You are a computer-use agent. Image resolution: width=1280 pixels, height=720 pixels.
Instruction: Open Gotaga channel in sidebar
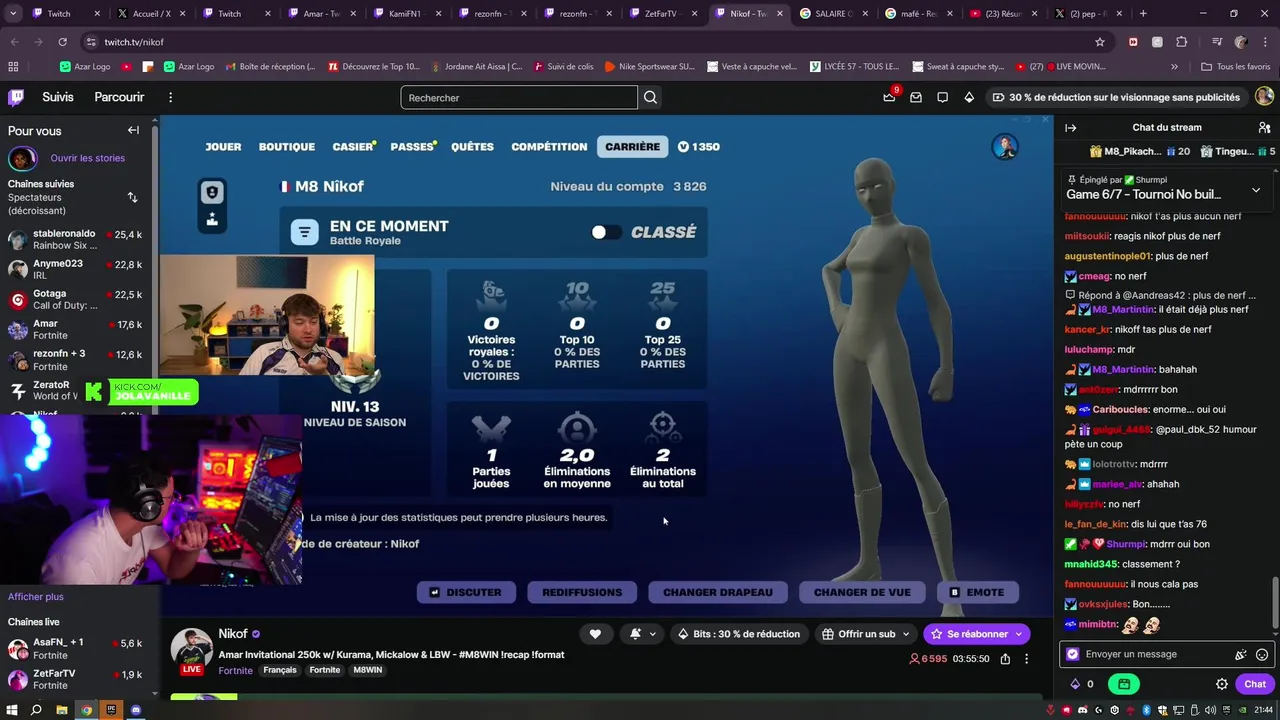pos(78,300)
